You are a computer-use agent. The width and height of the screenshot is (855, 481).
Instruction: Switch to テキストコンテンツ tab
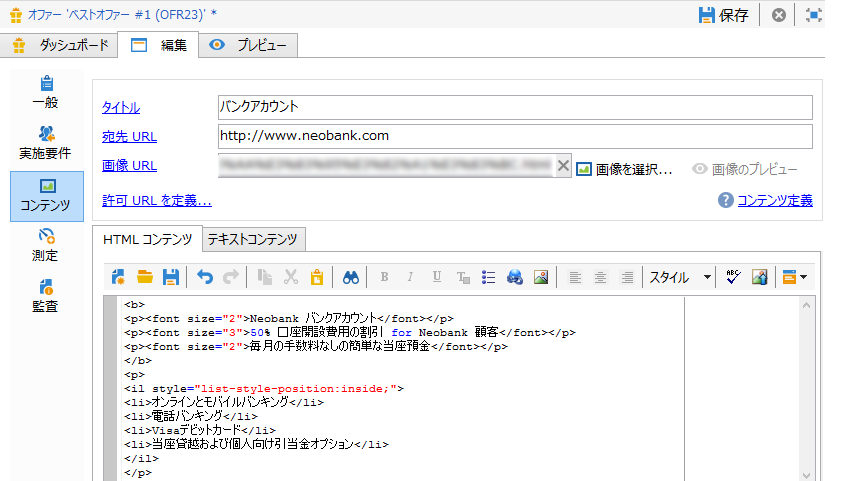coord(252,239)
